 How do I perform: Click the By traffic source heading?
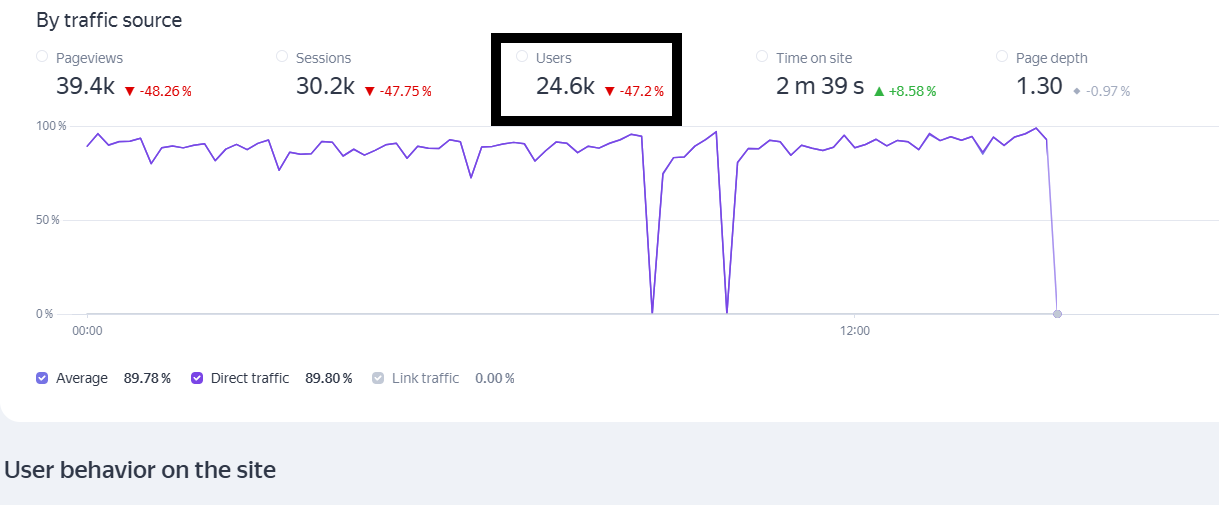click(x=109, y=20)
